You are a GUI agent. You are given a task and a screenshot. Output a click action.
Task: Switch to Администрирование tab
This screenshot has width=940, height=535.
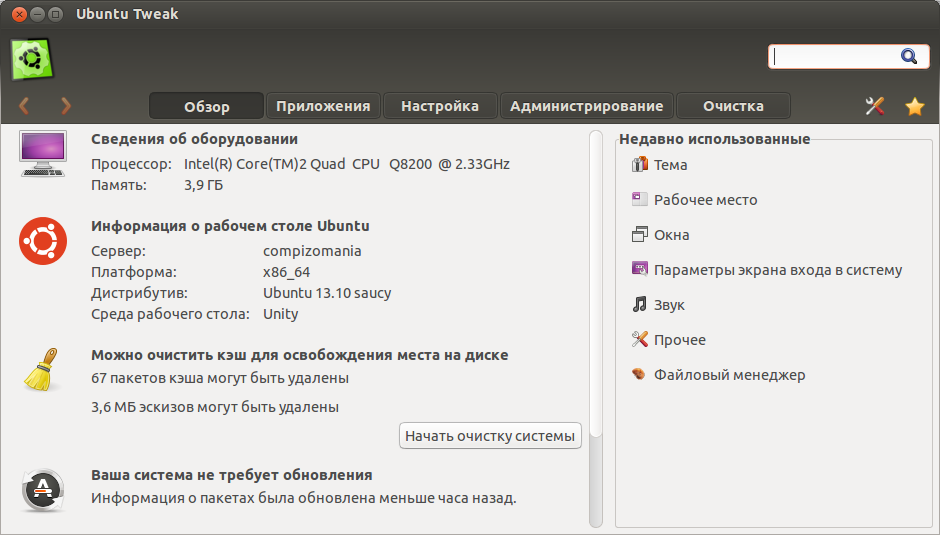point(586,106)
